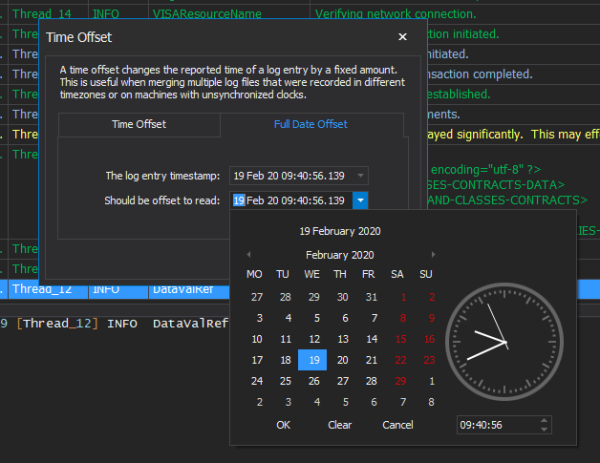Decrease time with spinner down arrow
Screen dimensions: 600x463
[544, 429]
